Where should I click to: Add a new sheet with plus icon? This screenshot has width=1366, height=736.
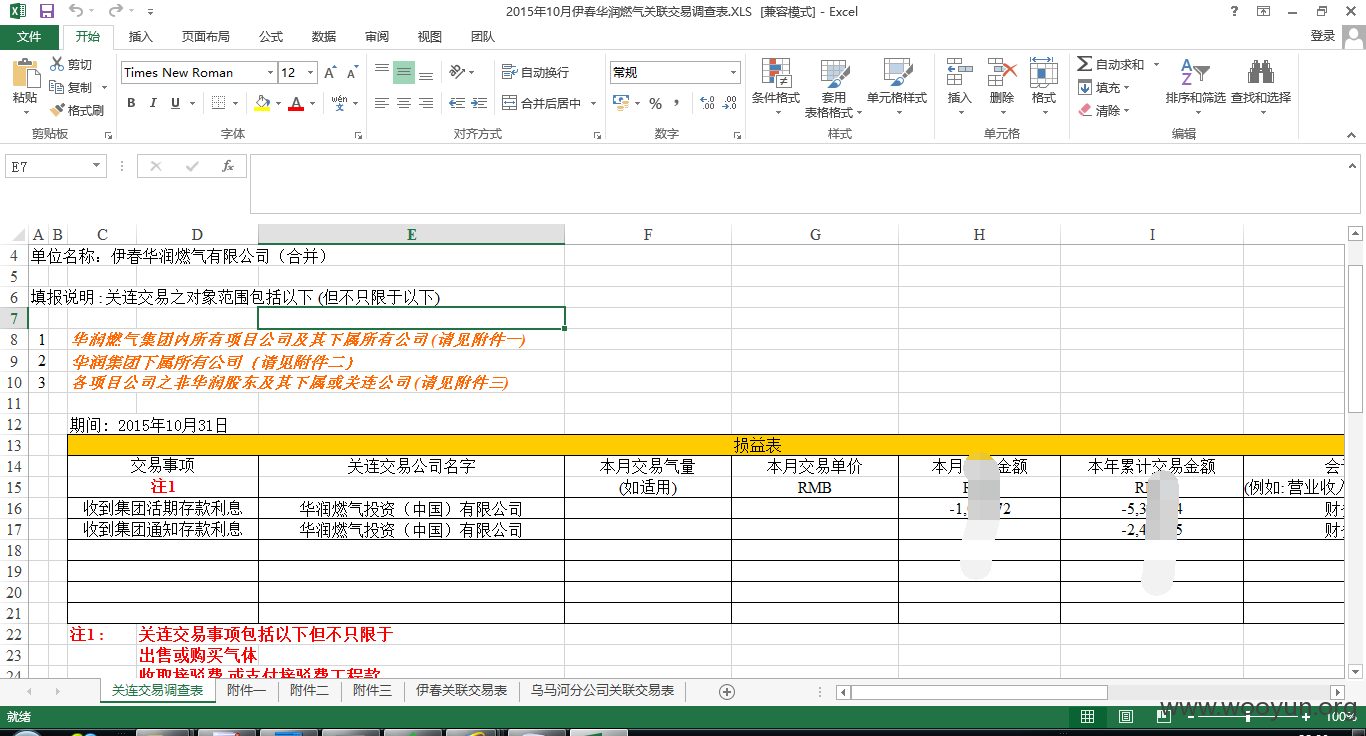(727, 692)
